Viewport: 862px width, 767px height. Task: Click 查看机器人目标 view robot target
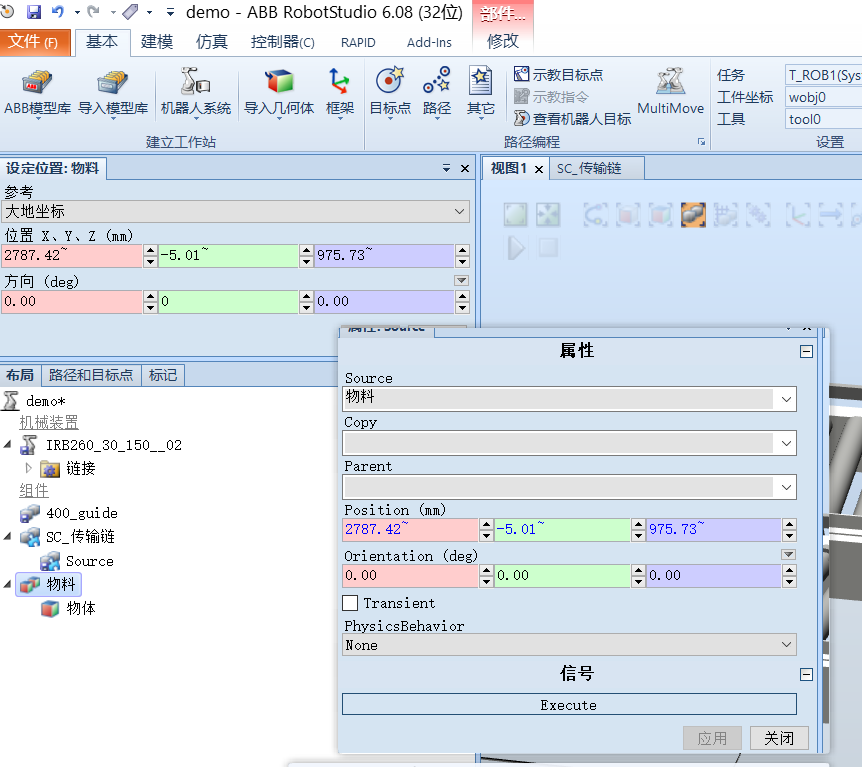(x=572, y=119)
